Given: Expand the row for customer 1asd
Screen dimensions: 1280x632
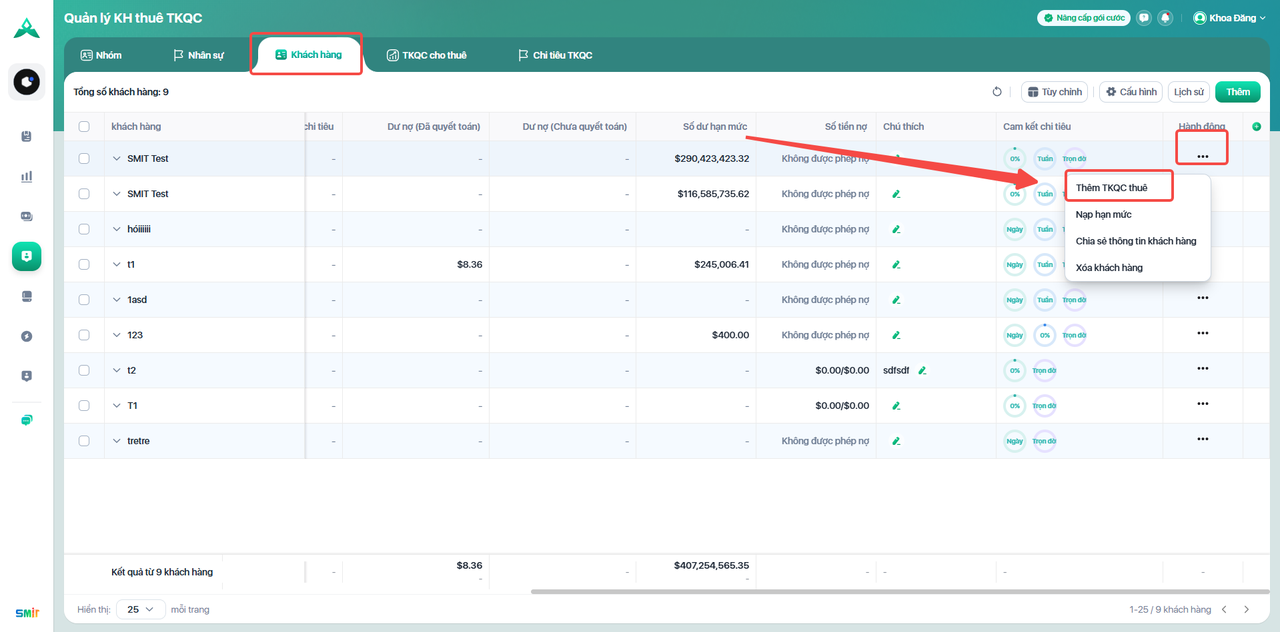Looking at the screenshot, I should pyautogui.click(x=116, y=300).
